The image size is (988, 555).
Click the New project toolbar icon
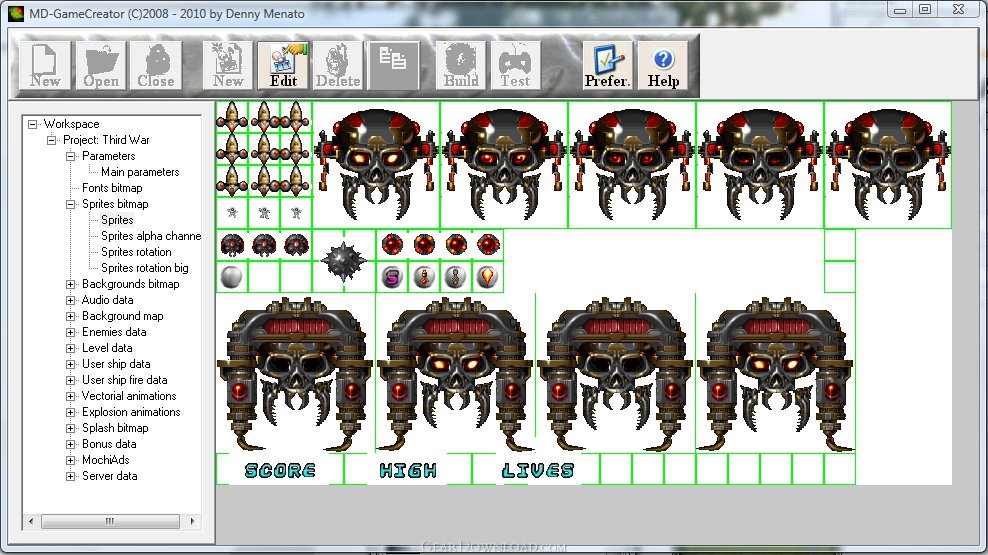[45, 66]
